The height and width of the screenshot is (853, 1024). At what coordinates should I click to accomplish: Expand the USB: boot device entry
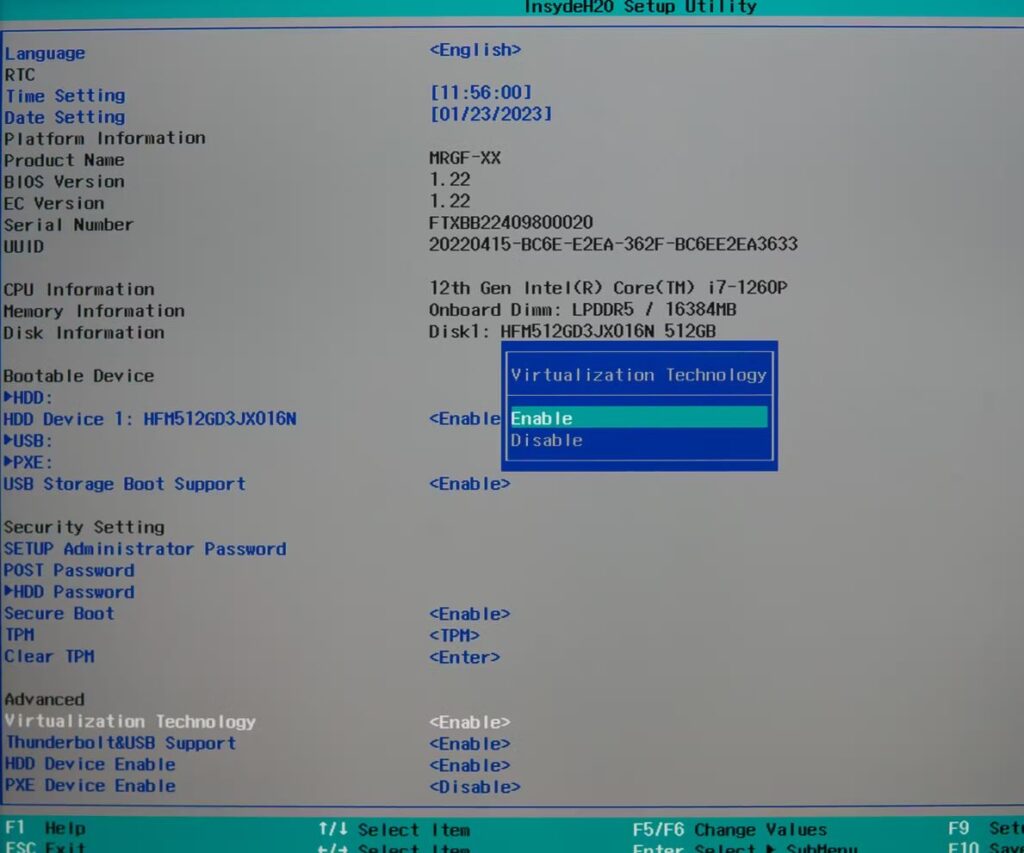pos(28,441)
